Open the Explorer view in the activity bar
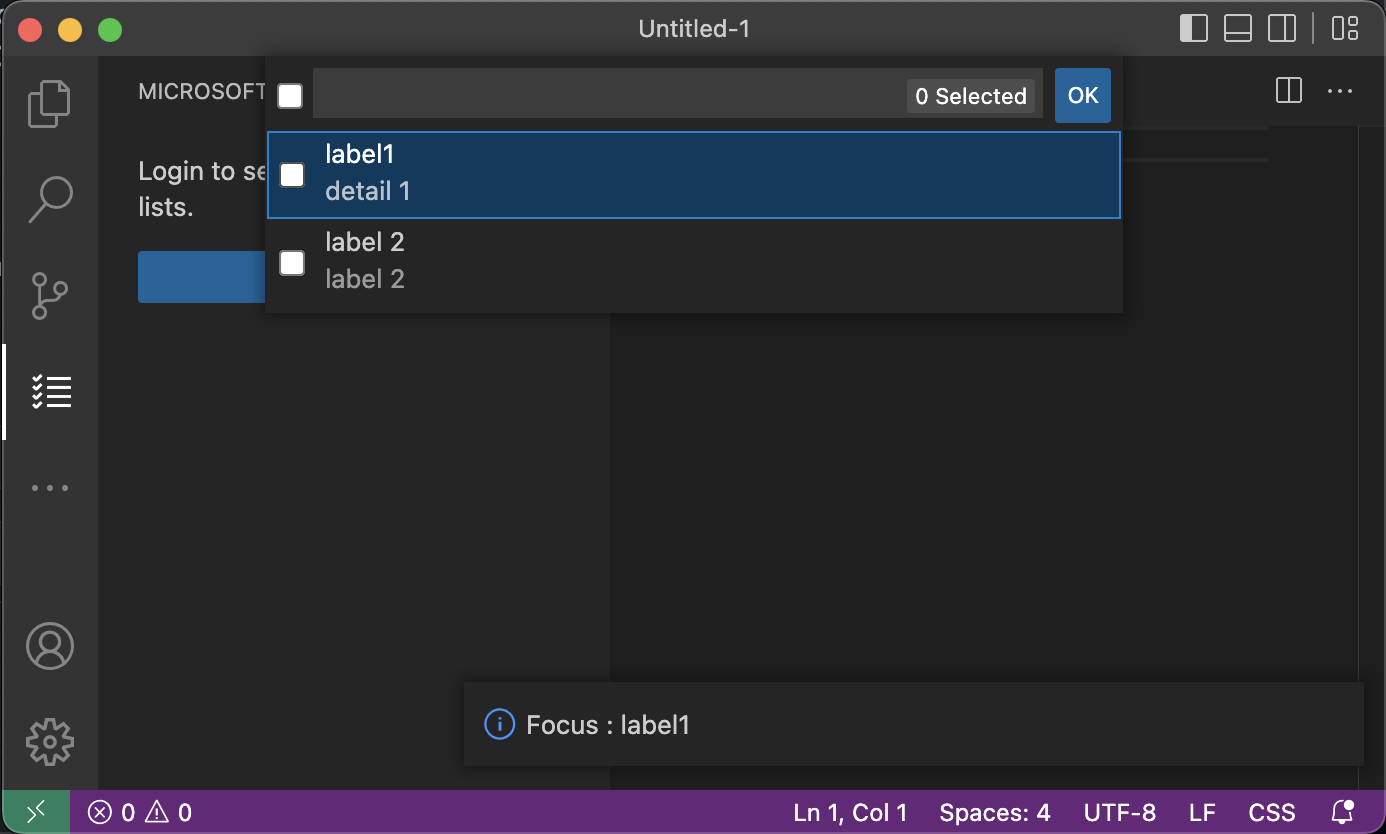1386x834 pixels. click(x=49, y=103)
